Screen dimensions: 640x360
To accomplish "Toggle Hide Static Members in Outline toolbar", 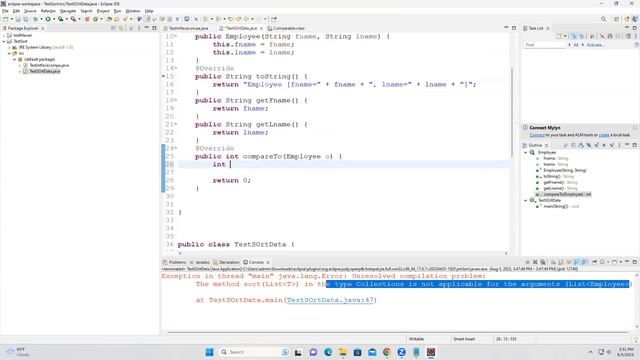I will (597, 145).
